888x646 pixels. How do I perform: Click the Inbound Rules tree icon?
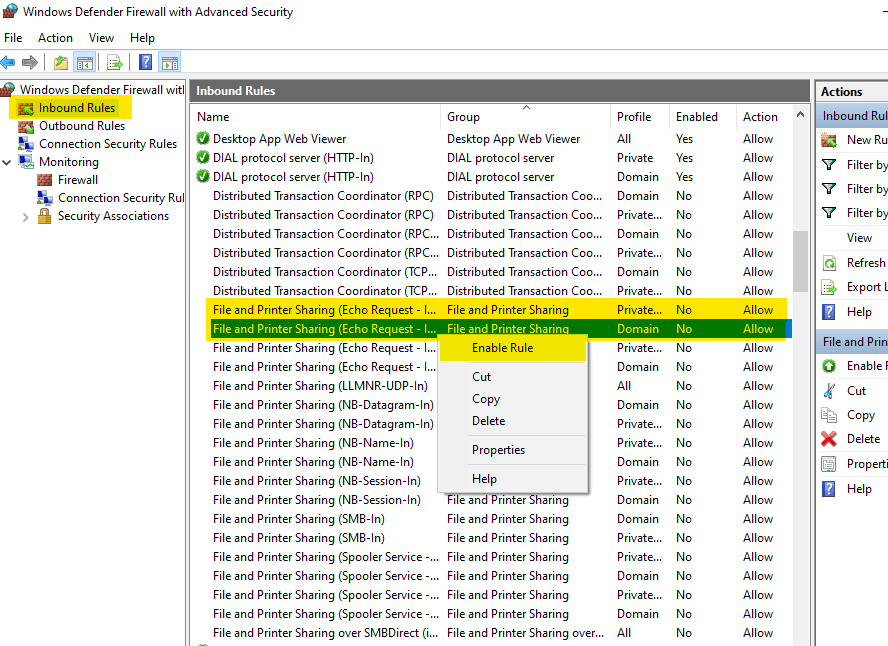click(25, 108)
